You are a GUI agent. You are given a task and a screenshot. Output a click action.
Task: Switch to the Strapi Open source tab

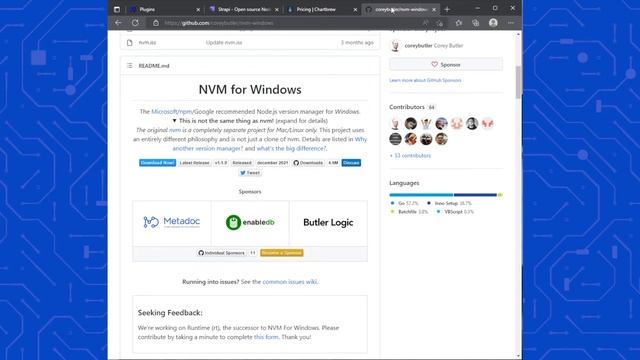click(x=243, y=9)
